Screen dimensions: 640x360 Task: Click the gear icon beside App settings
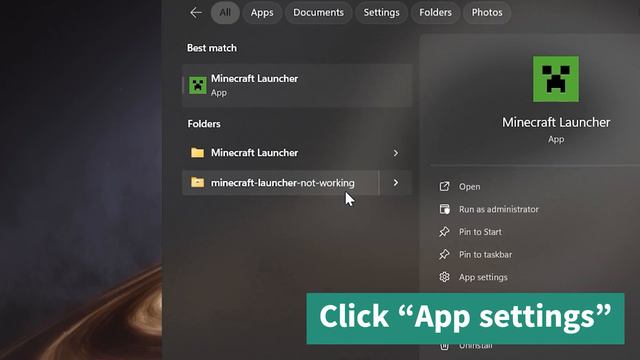pos(444,277)
